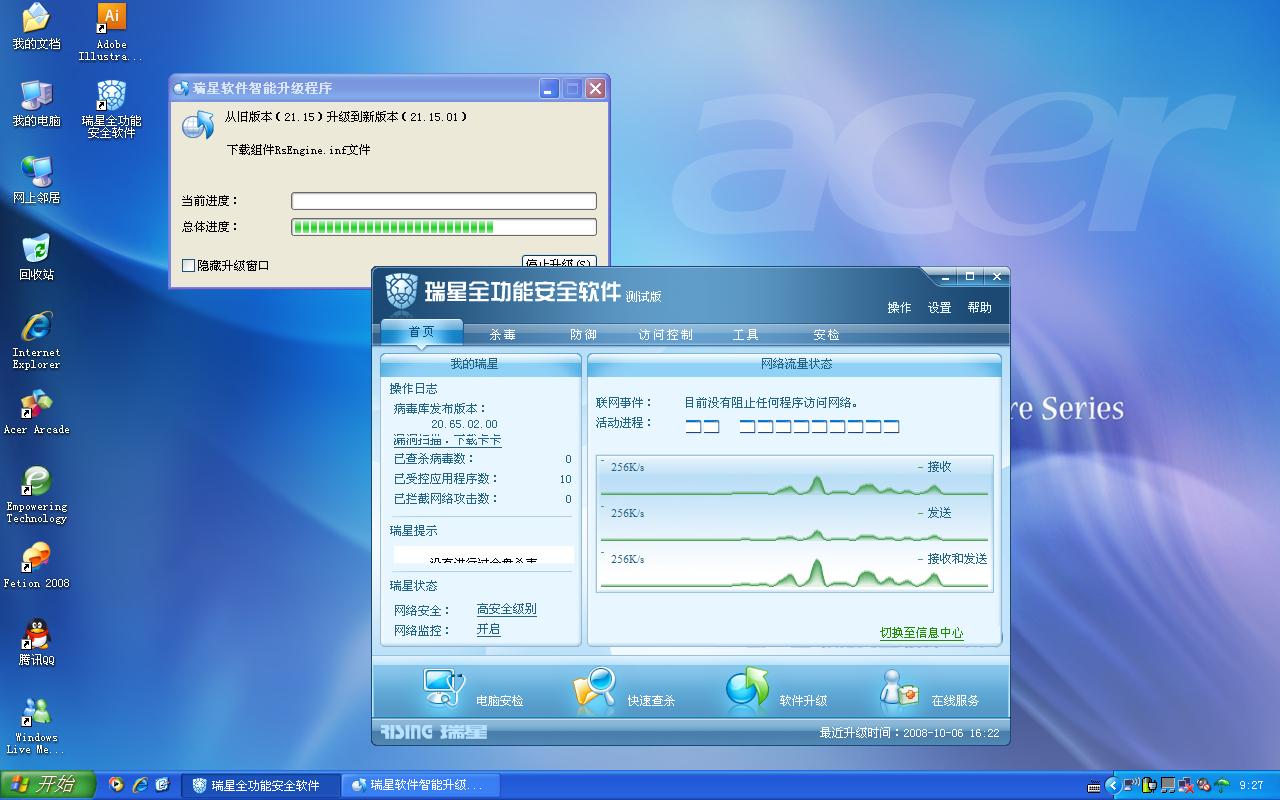Launch 软件升级 via the globe arrow icon
The width and height of the screenshot is (1280, 800).
pyautogui.click(x=747, y=689)
